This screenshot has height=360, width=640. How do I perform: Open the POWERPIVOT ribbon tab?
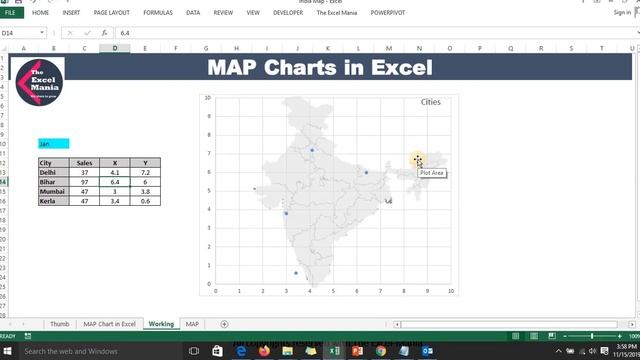tap(388, 13)
